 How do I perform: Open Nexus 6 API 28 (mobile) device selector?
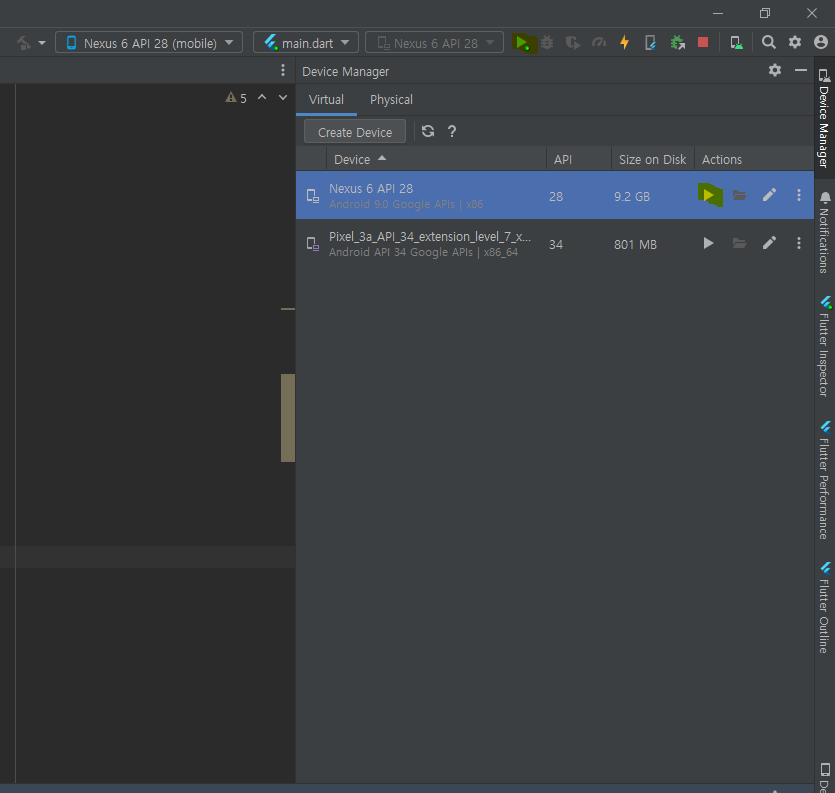pos(149,43)
